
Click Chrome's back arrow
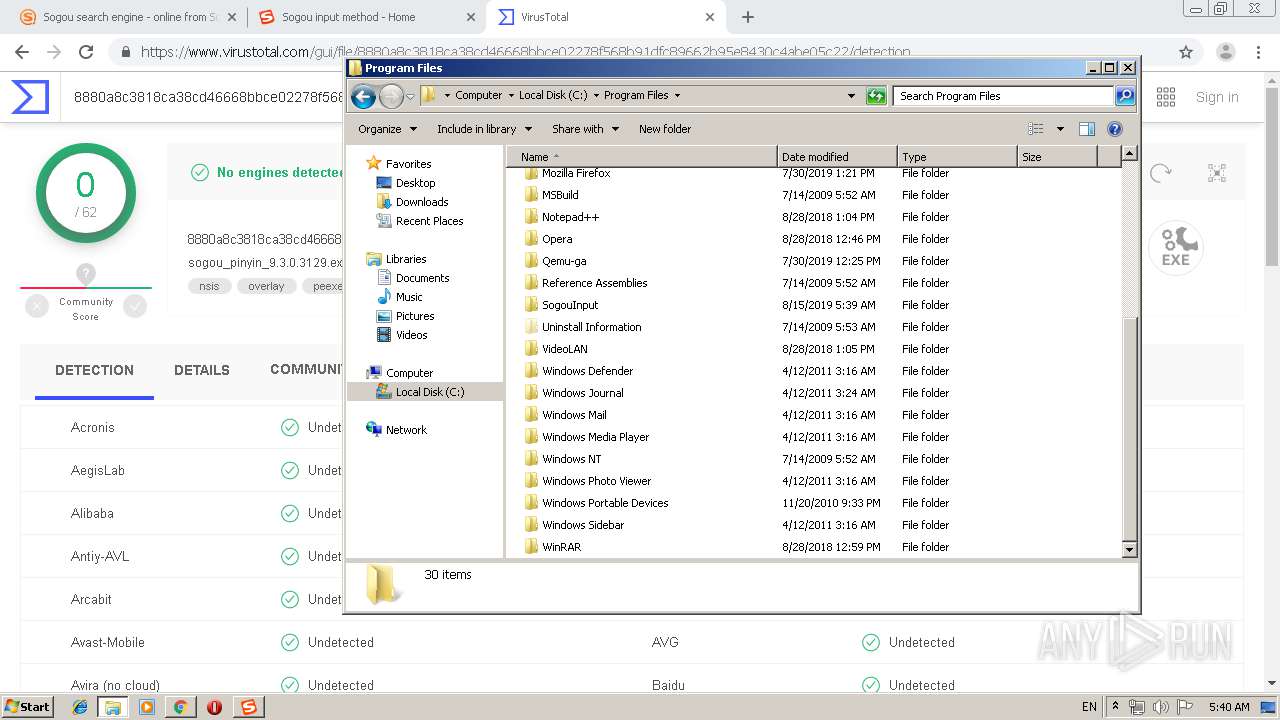22,52
